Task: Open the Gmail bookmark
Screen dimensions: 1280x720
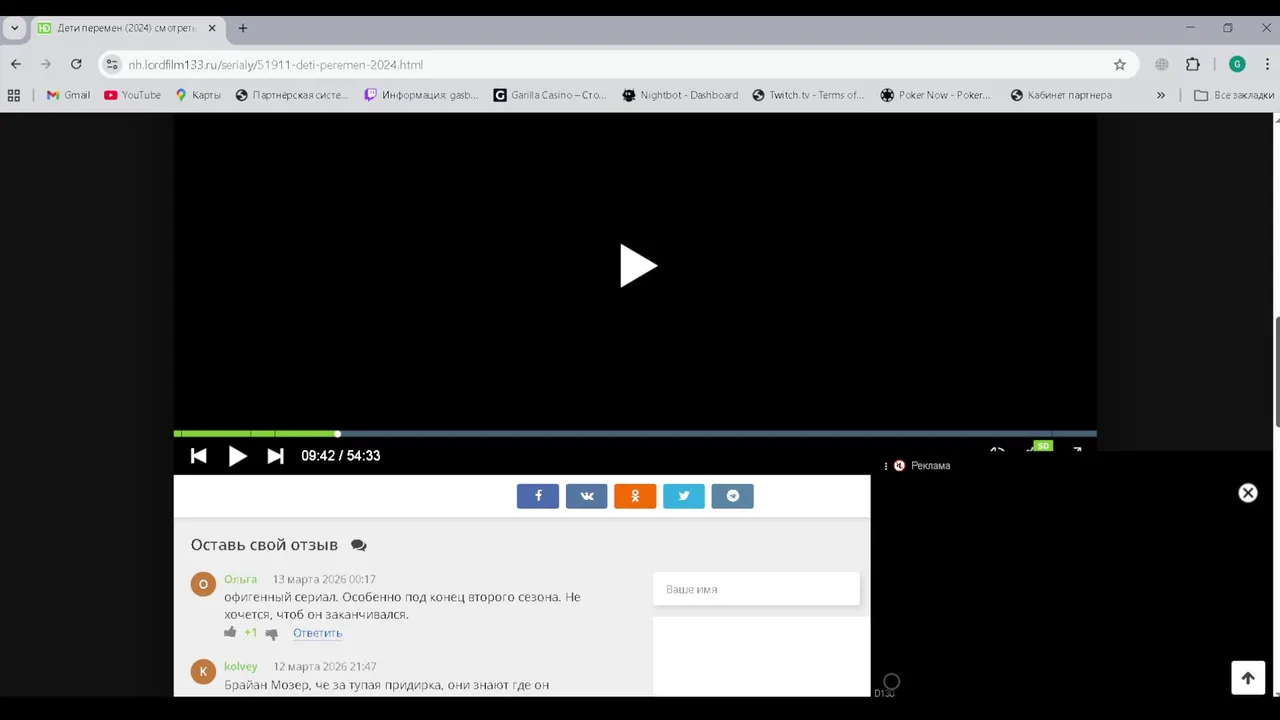Action: tap(68, 95)
